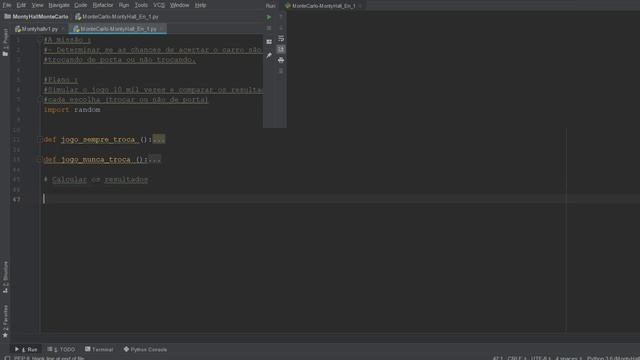Click the green Rerun arrow in Run panel

point(269,17)
